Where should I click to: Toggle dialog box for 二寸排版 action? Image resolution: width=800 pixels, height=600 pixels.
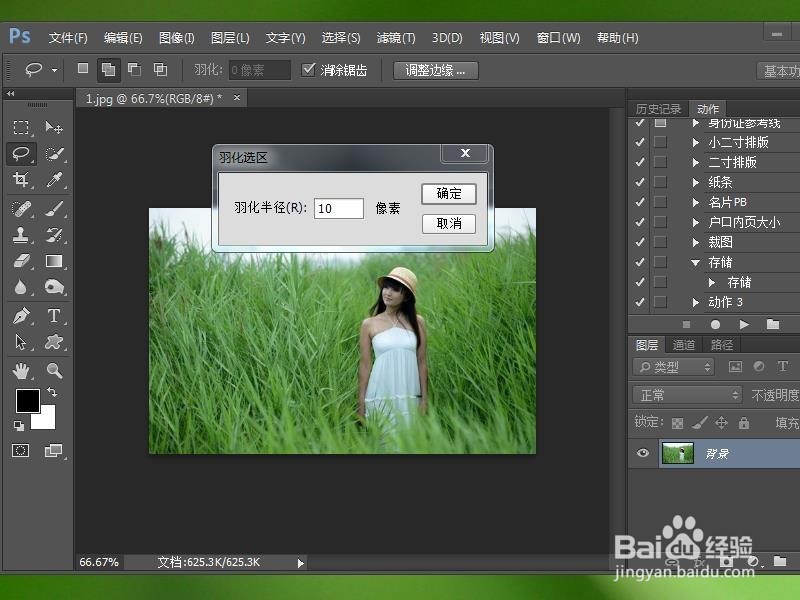coord(660,162)
